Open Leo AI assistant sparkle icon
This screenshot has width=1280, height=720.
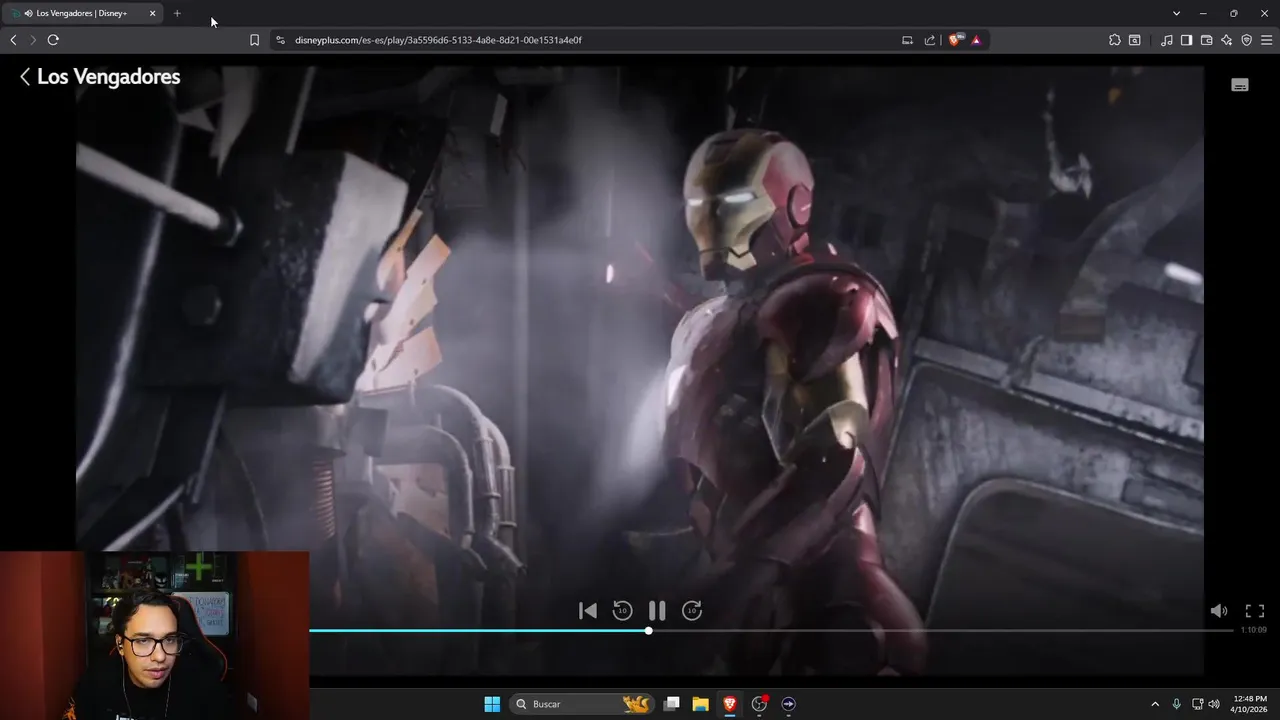click(x=1226, y=40)
